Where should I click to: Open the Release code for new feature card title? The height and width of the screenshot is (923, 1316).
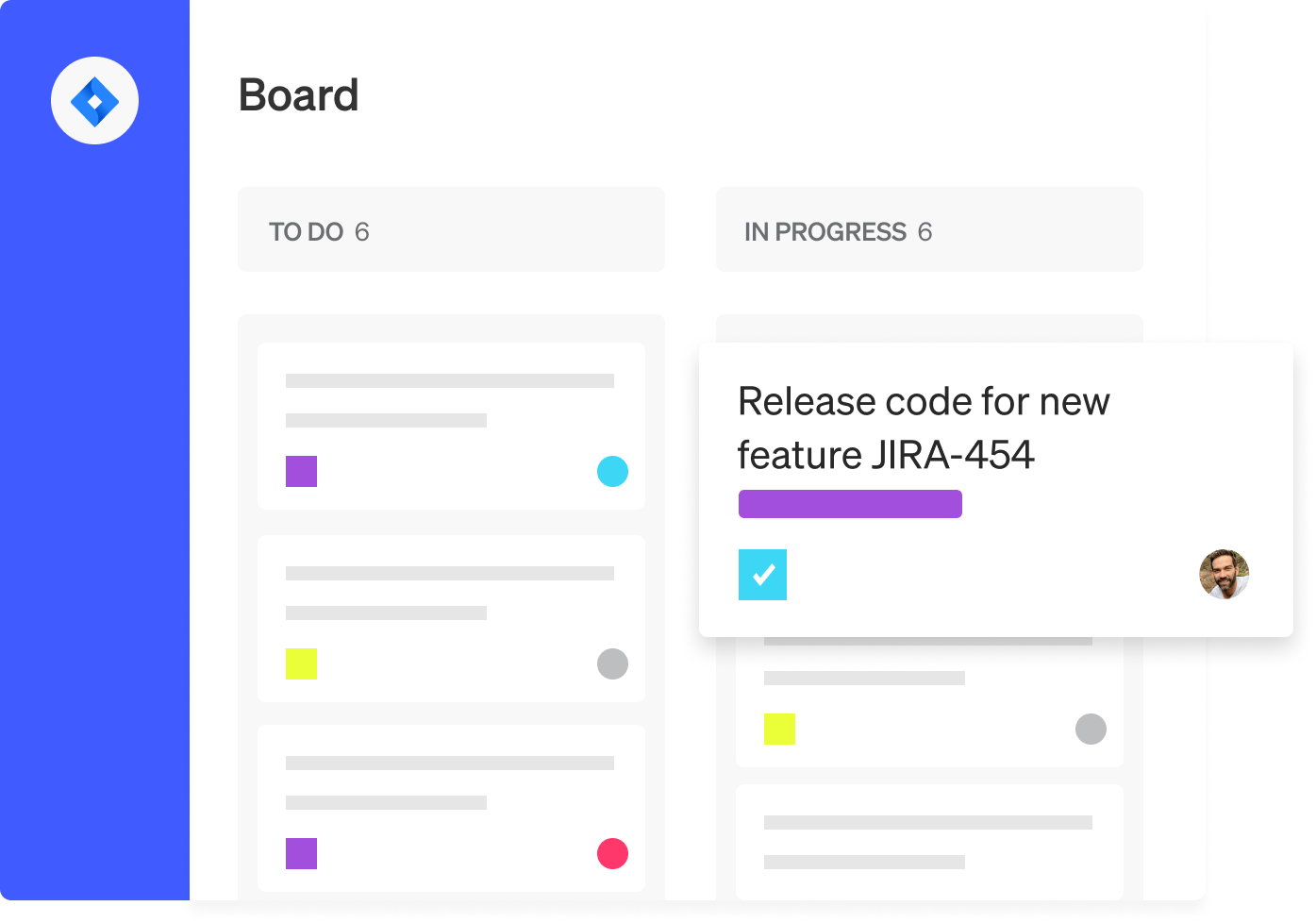[x=924, y=428]
